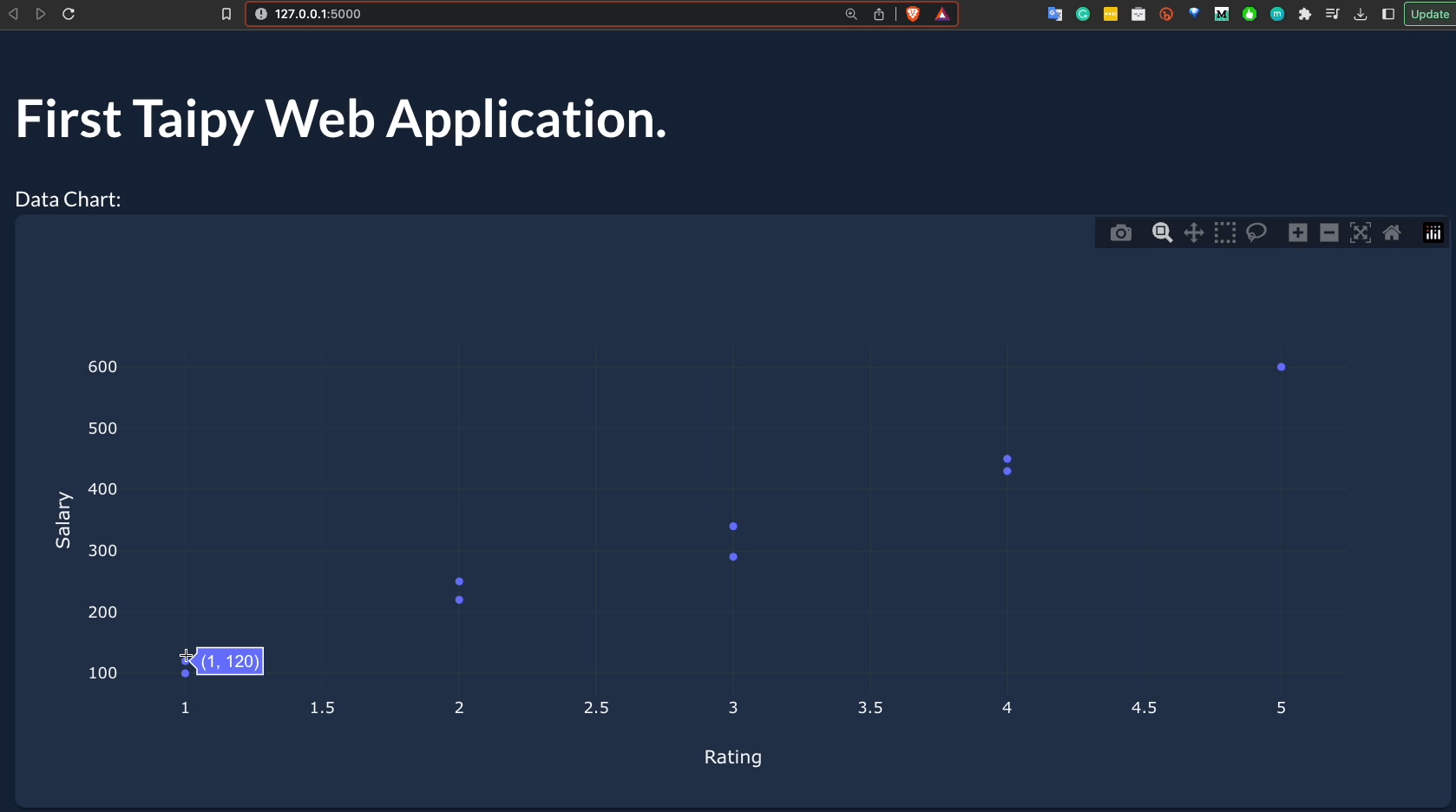
Task: Open the media playlist control icon
Action: tap(1333, 14)
